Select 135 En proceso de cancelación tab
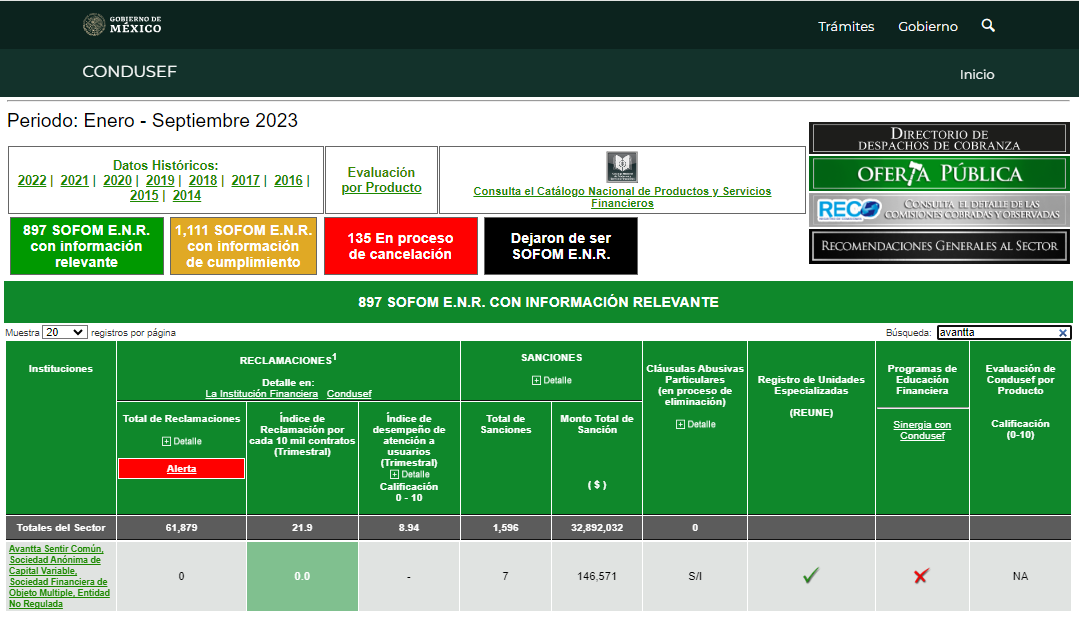 pyautogui.click(x=400, y=246)
